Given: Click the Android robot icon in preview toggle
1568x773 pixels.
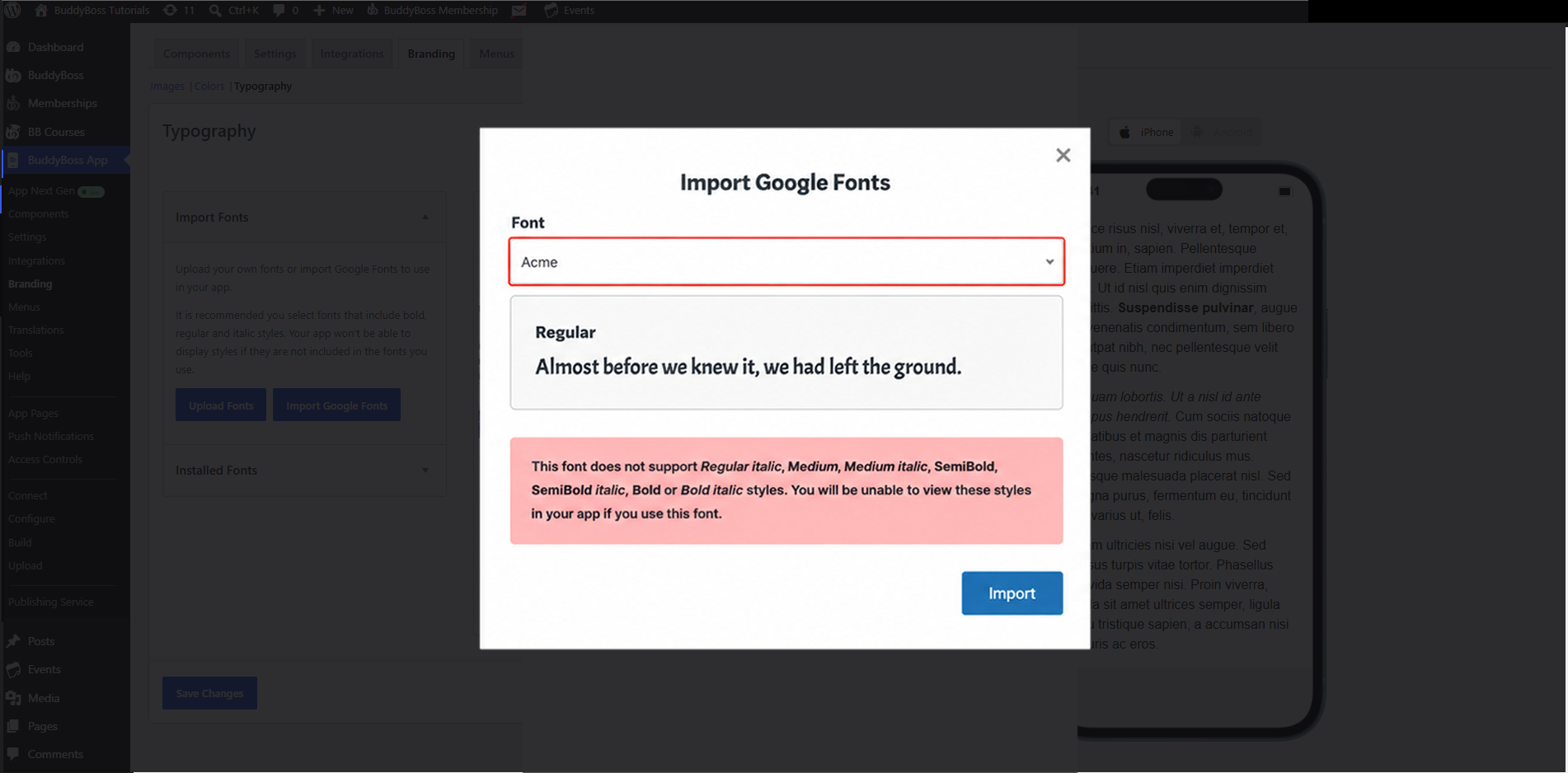Looking at the screenshot, I should pos(1198,132).
